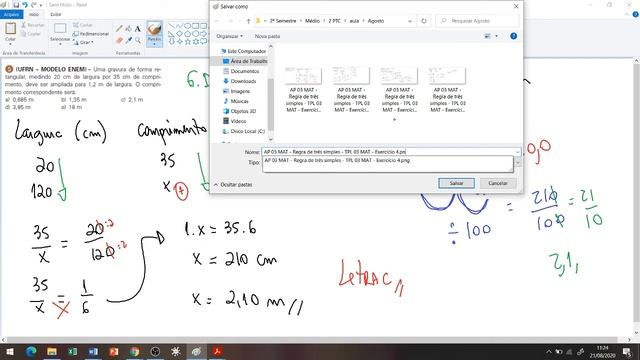The height and width of the screenshot is (360, 640).
Task: Open Word from the taskbar
Action: click(x=93, y=351)
